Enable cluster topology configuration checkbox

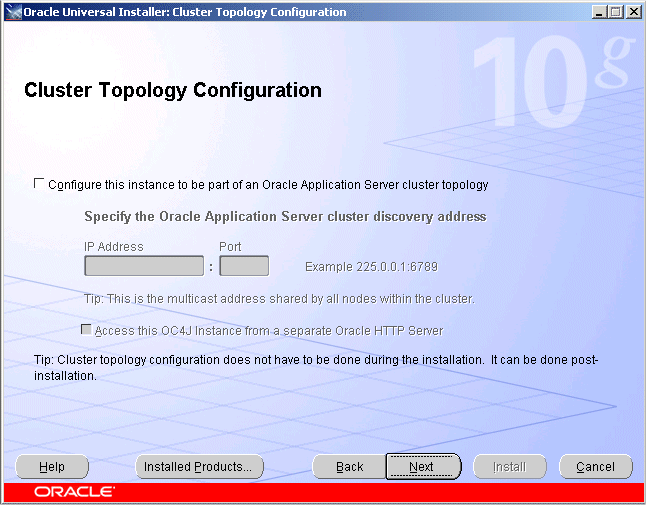(39, 183)
